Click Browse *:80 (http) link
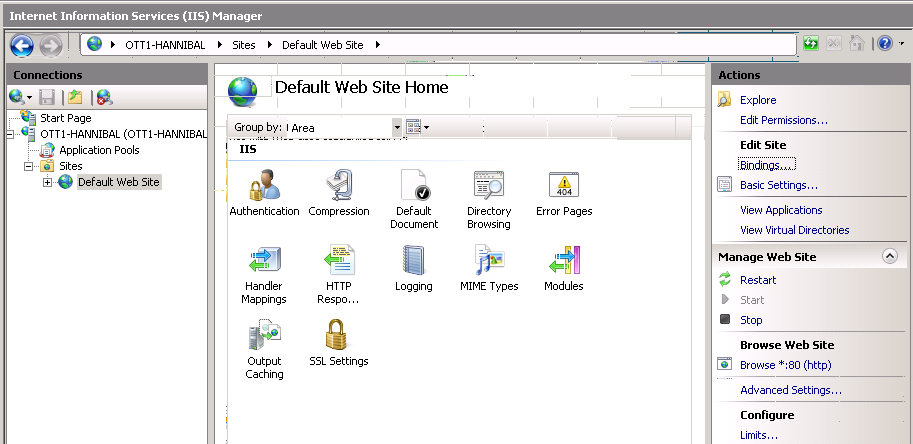This screenshot has width=913, height=444. click(x=785, y=365)
